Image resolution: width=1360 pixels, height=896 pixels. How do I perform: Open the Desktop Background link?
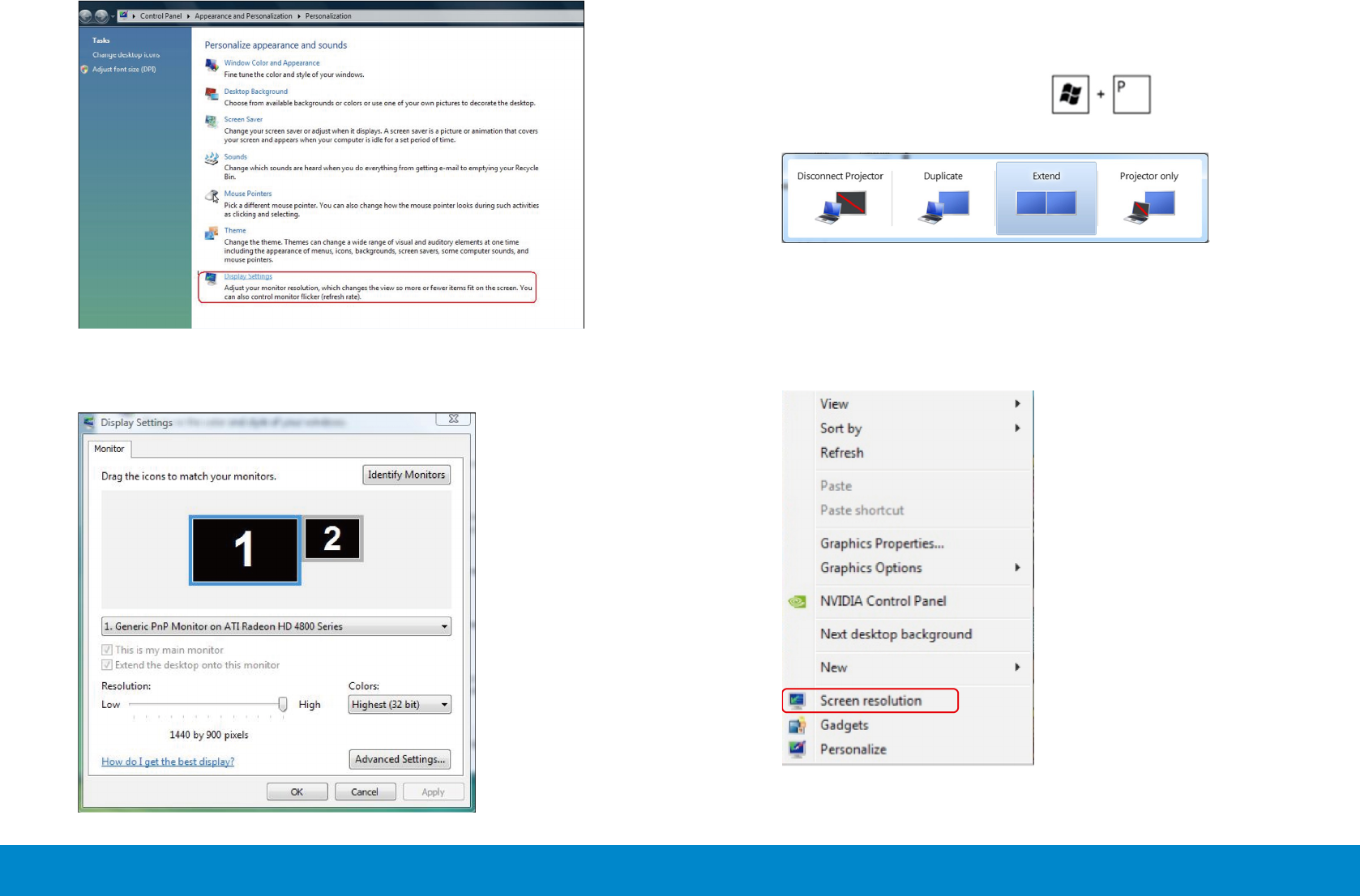256,92
